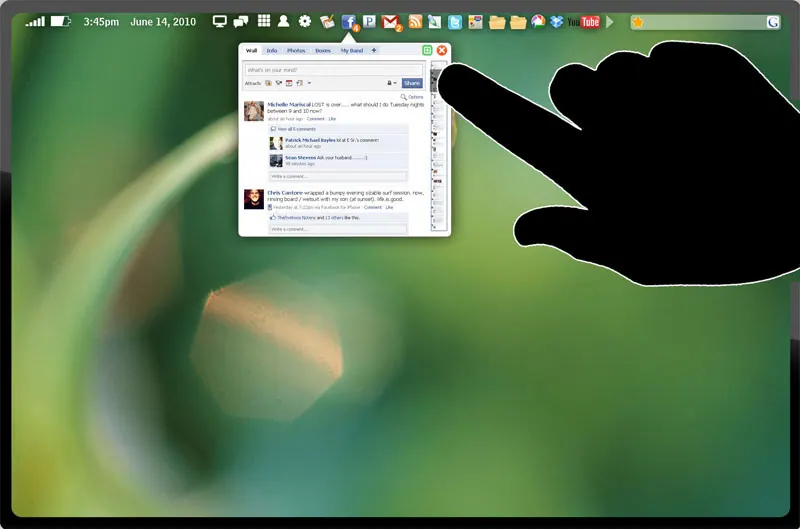Image resolution: width=800 pixels, height=529 pixels.
Task: Like Michelle Mariscal's post
Action: [x=332, y=119]
